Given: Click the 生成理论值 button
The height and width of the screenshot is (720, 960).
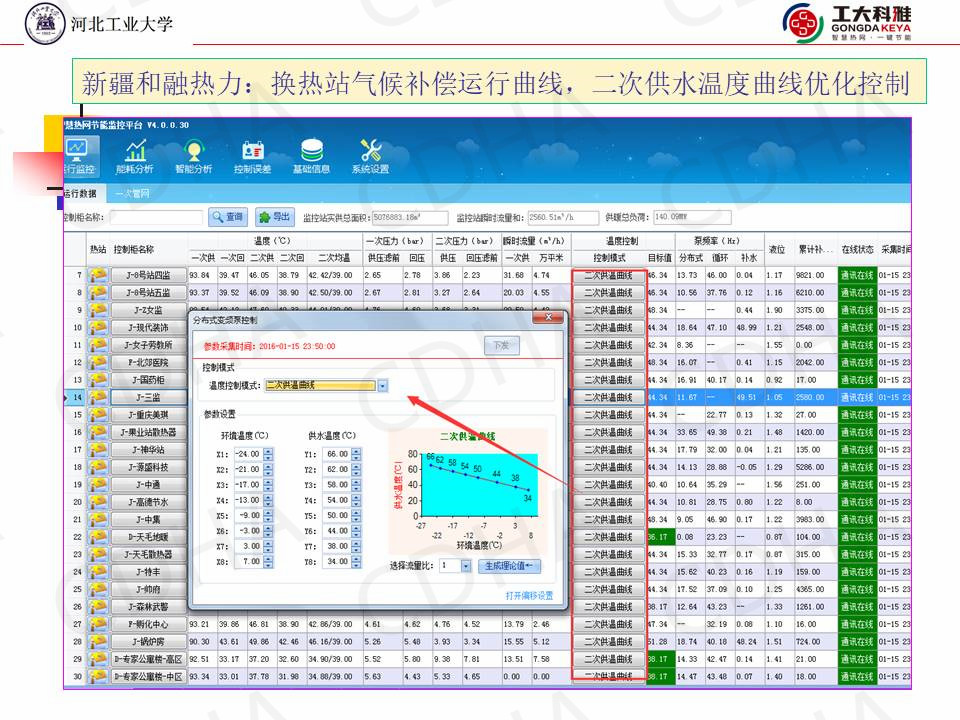Looking at the screenshot, I should tap(510, 566).
